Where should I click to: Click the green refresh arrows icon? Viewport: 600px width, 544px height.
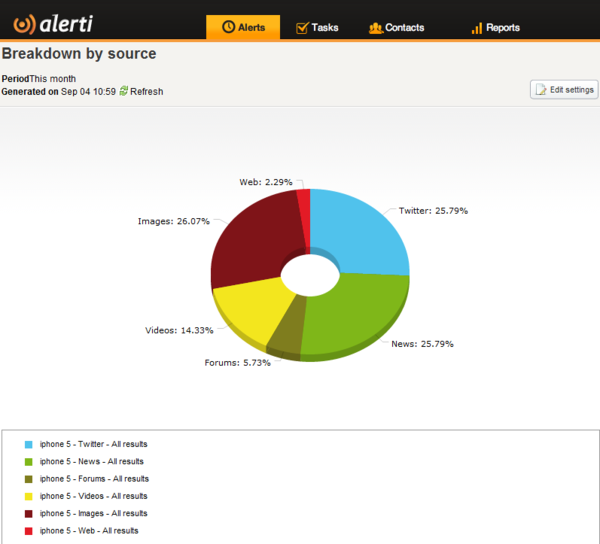click(124, 91)
